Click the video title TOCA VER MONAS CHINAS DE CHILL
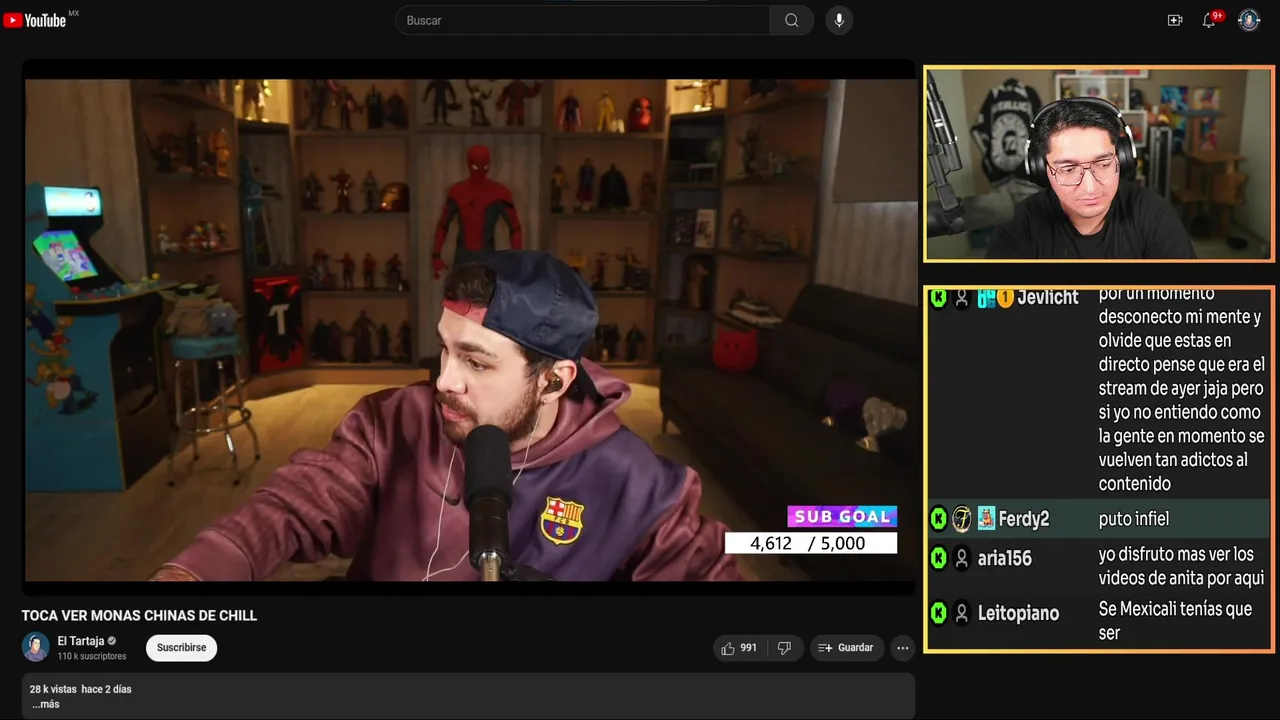 tap(140, 615)
